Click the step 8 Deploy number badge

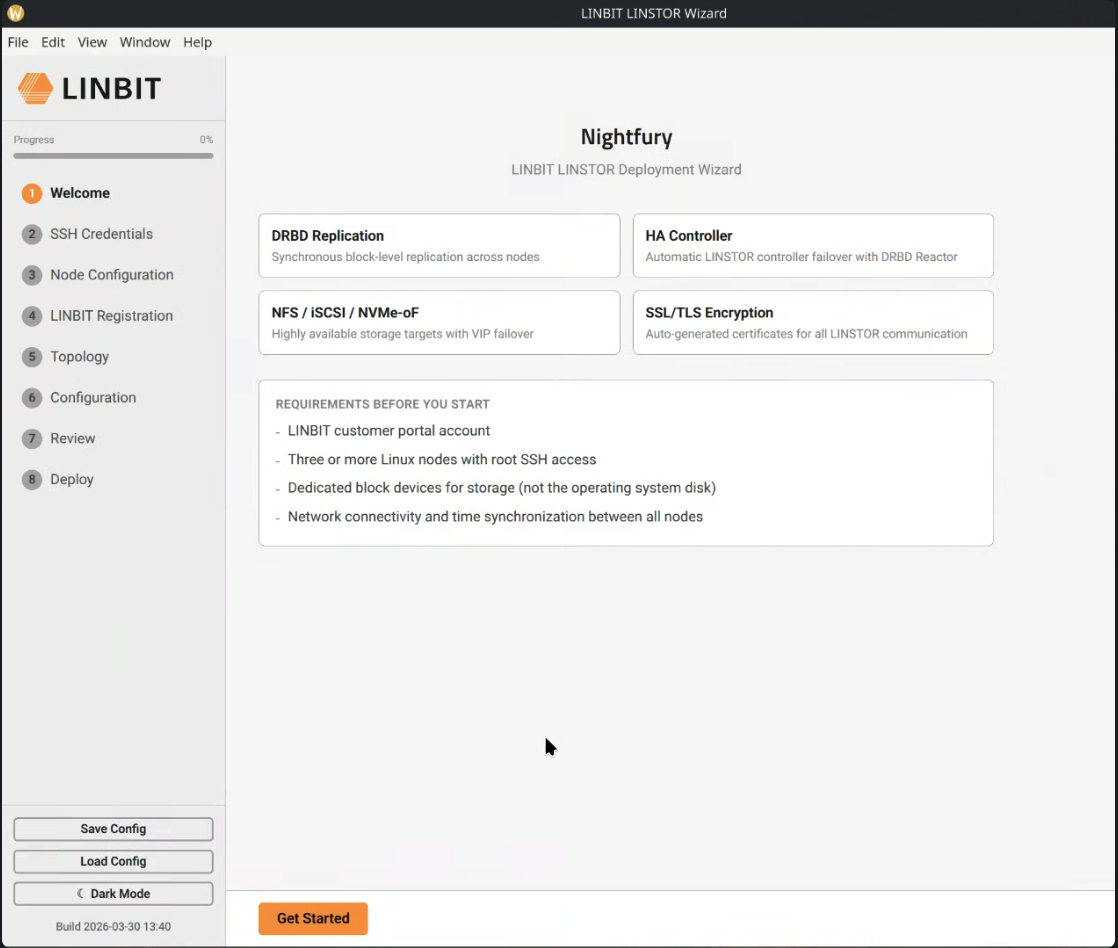[32, 480]
